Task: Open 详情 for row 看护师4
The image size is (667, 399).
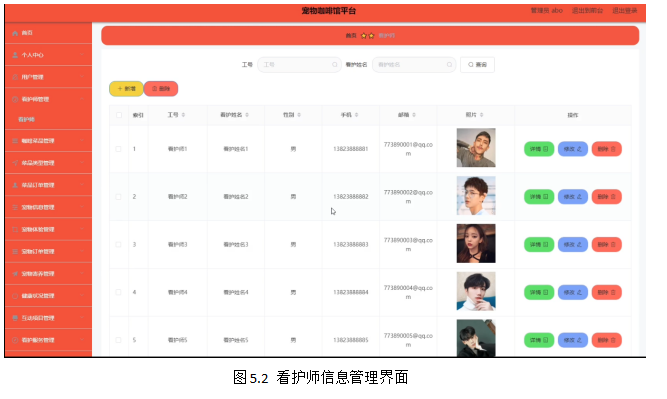Action: click(539, 292)
